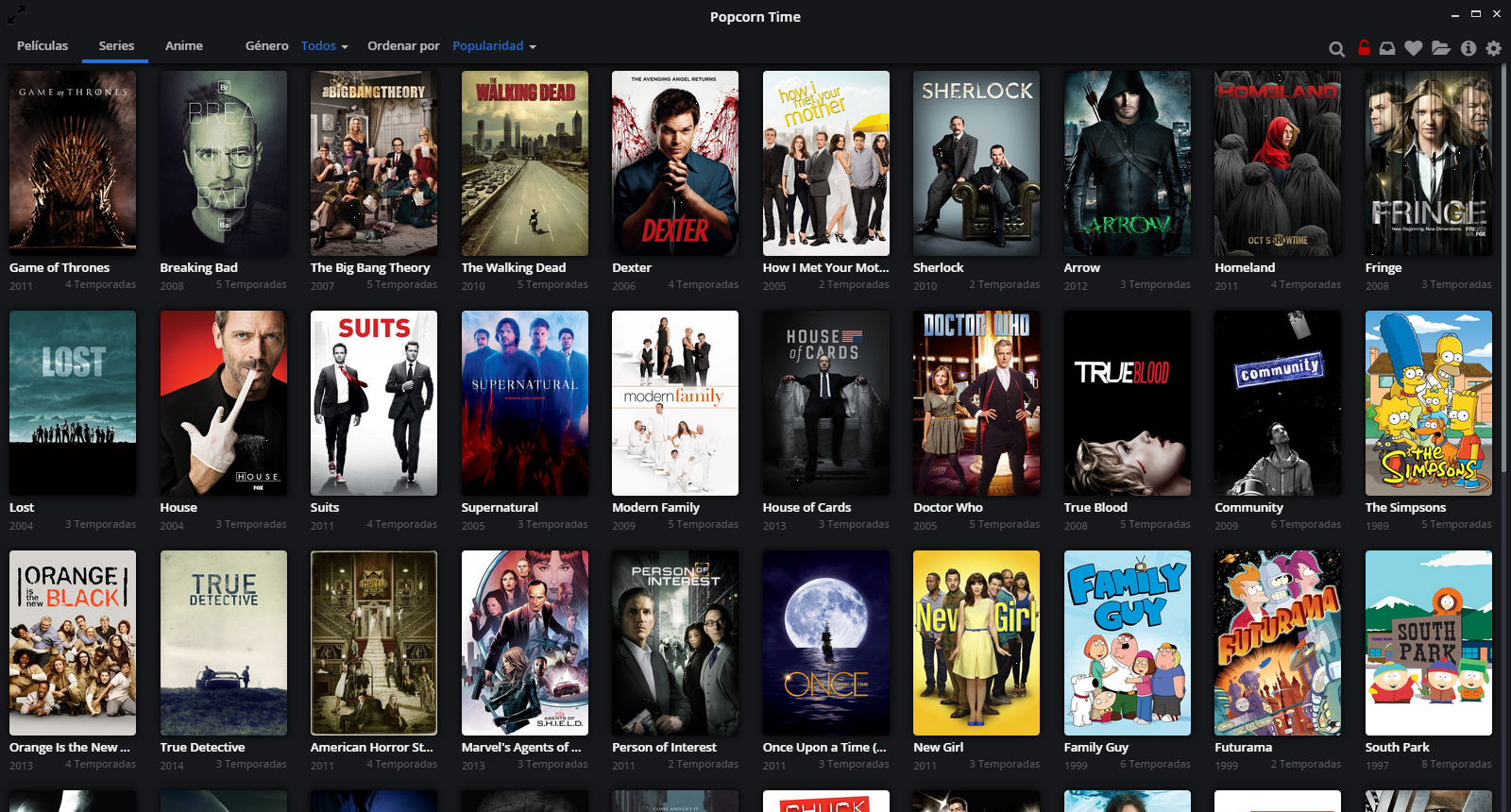Image resolution: width=1511 pixels, height=812 pixels.
Task: Open the Lost poster
Action: tap(73, 403)
